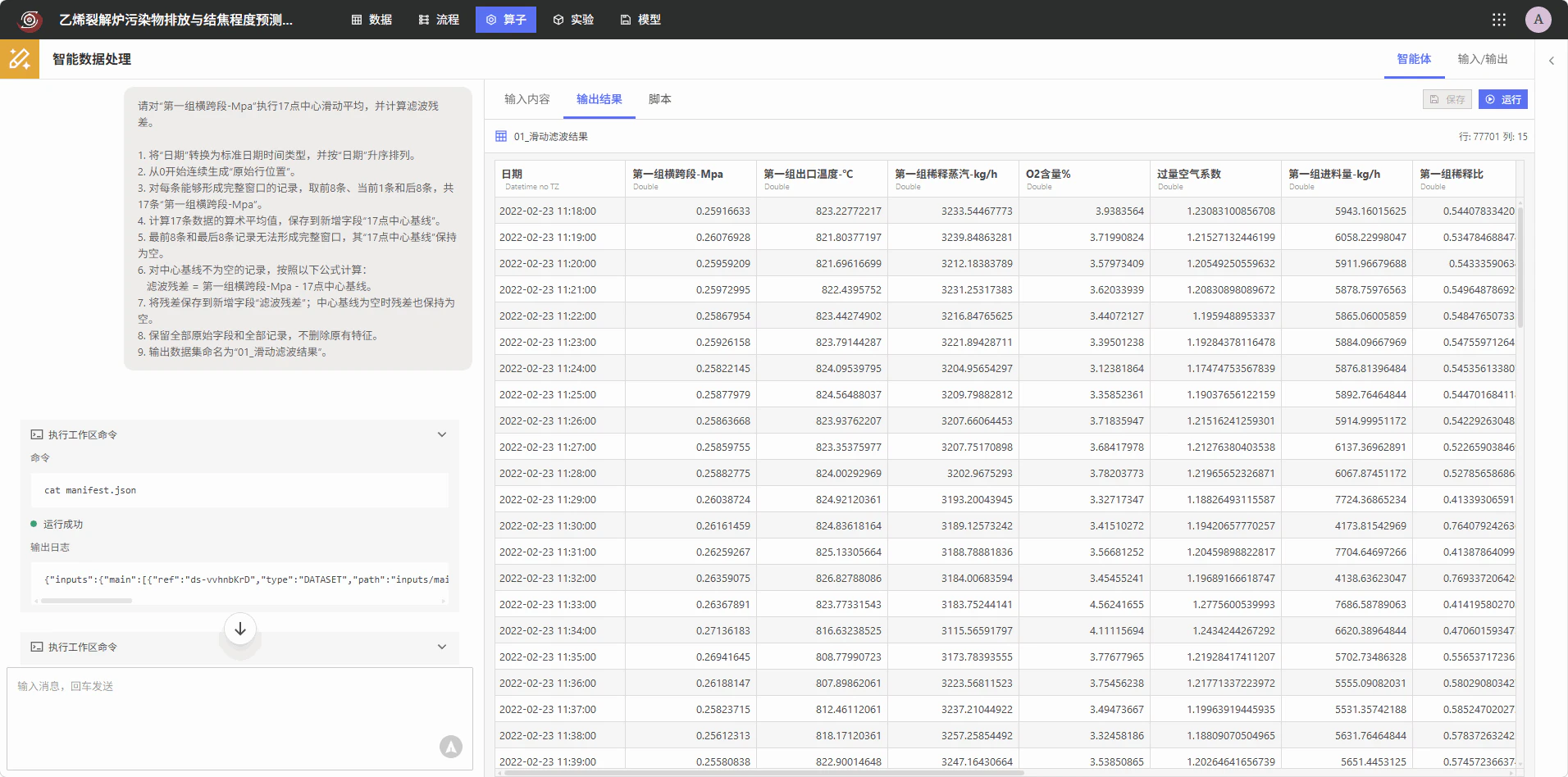
Task: Select cell 2022-02-23 11:18:00
Action: tap(560, 211)
